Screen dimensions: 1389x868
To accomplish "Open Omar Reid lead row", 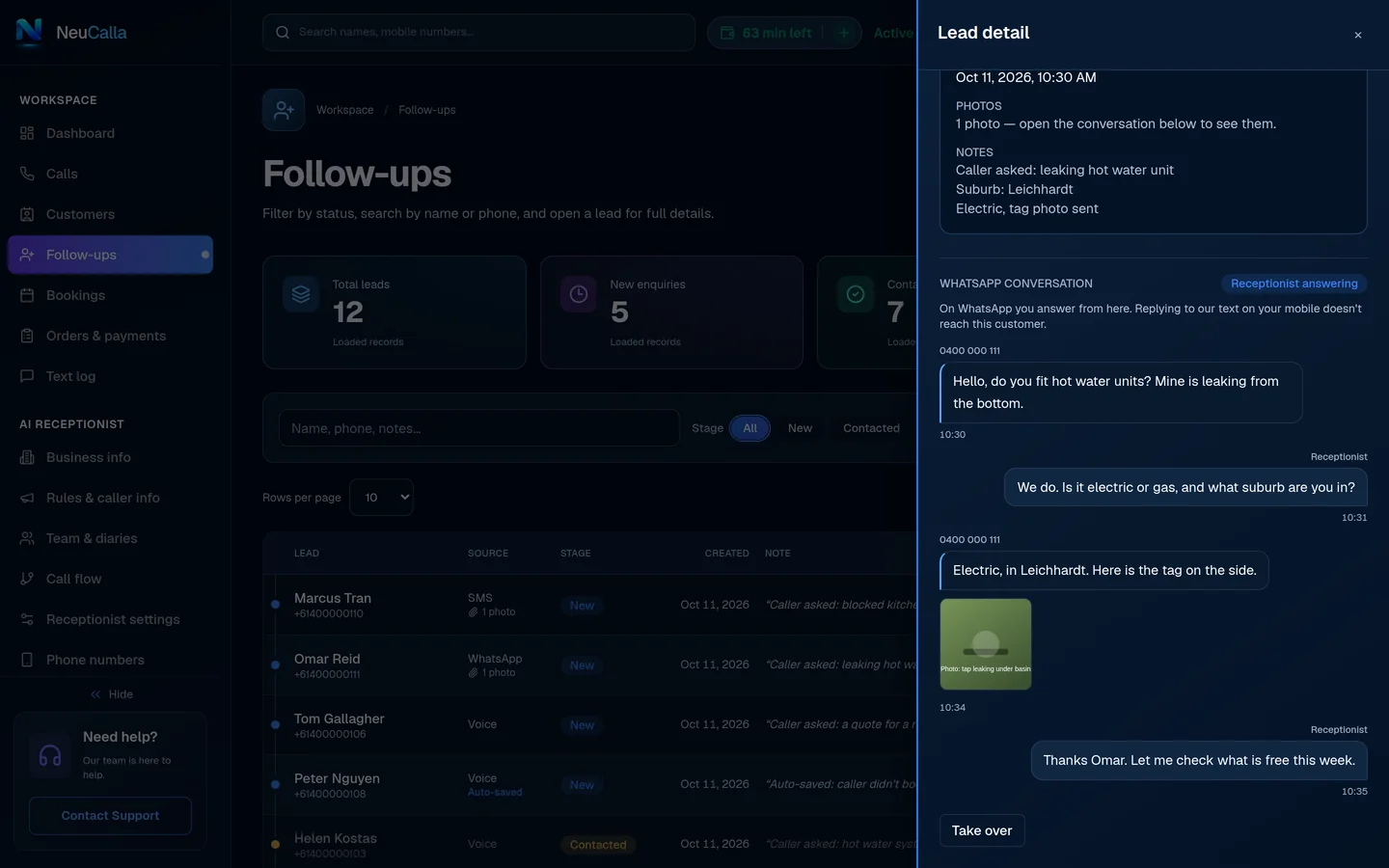I will 590,665.
